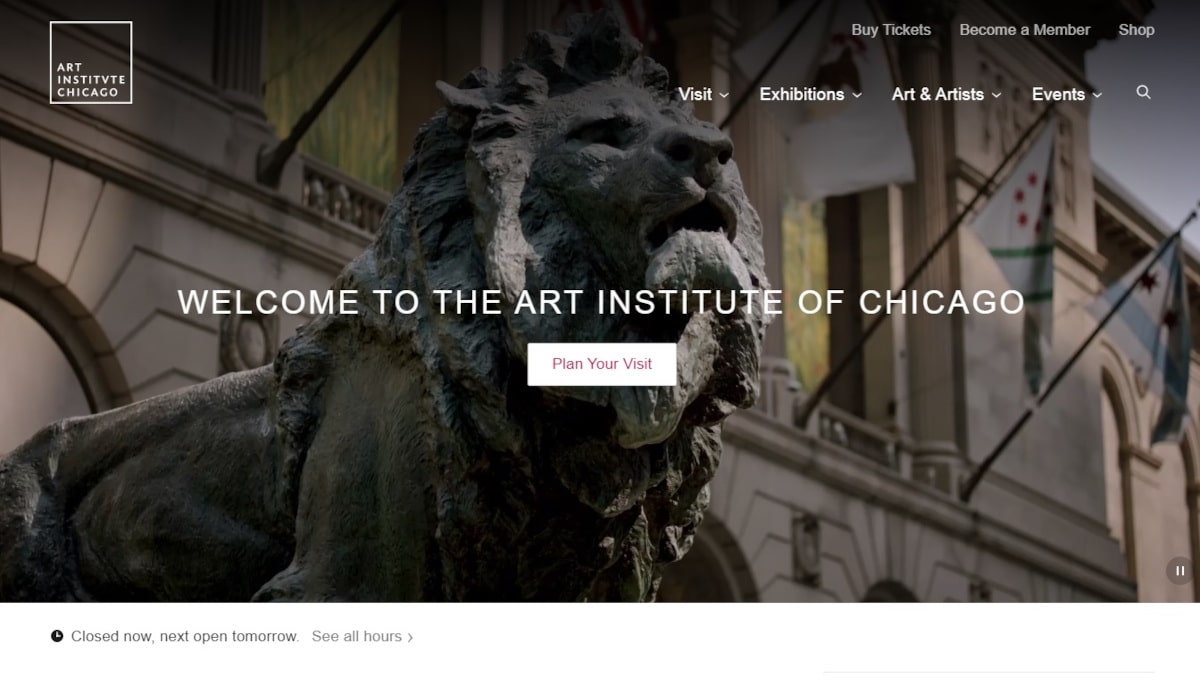Viewport: 1200px width, 686px height.
Task: Click the clock icon beside Closed now
Action: click(57, 636)
